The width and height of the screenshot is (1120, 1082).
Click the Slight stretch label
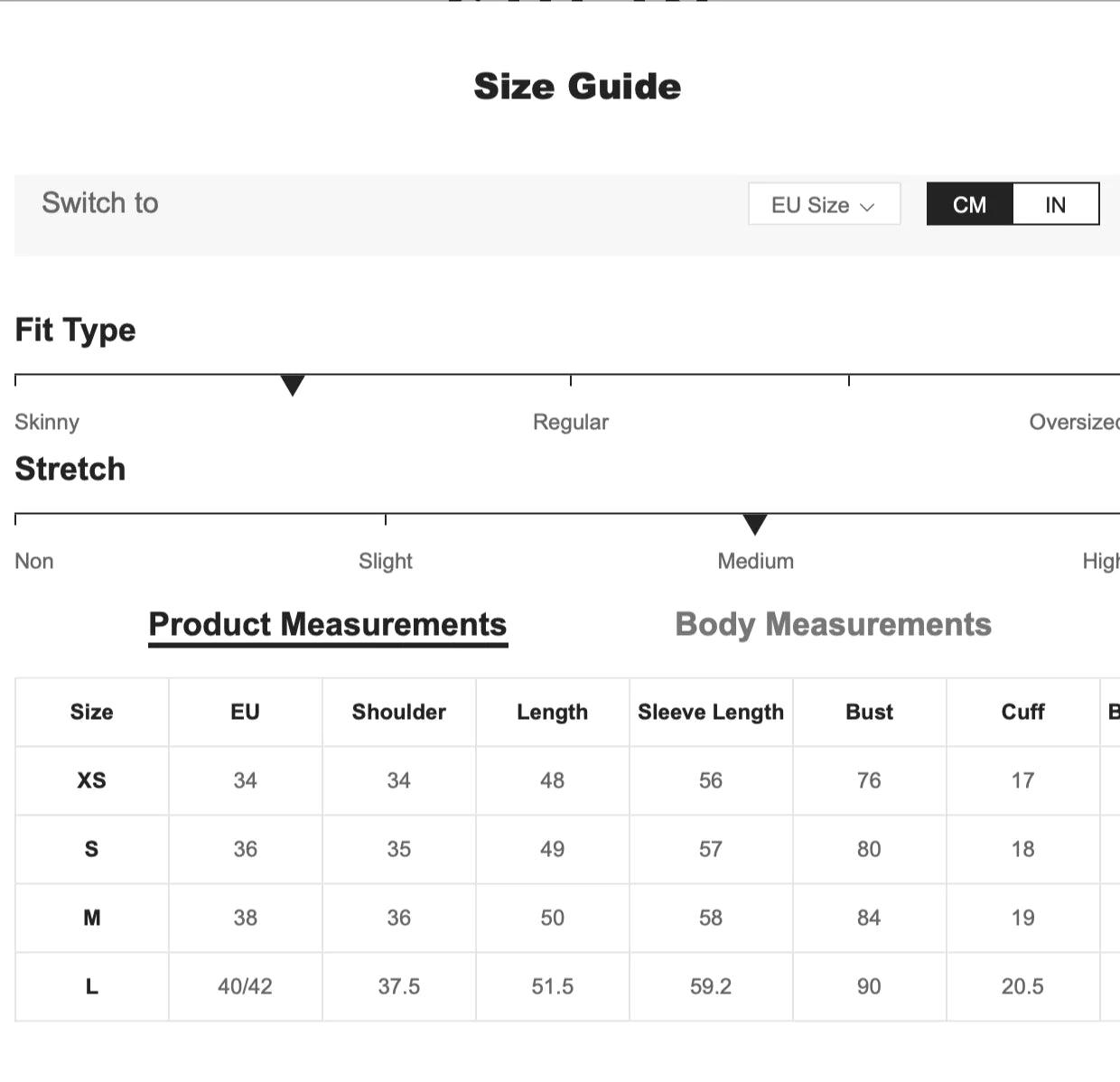point(386,561)
